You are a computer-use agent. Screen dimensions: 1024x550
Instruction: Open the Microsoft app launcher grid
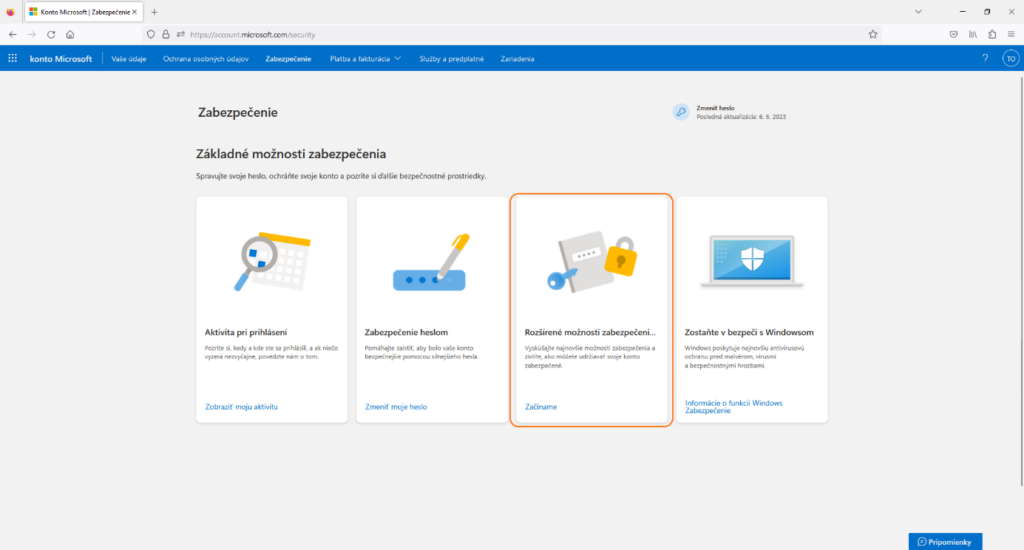[13, 59]
